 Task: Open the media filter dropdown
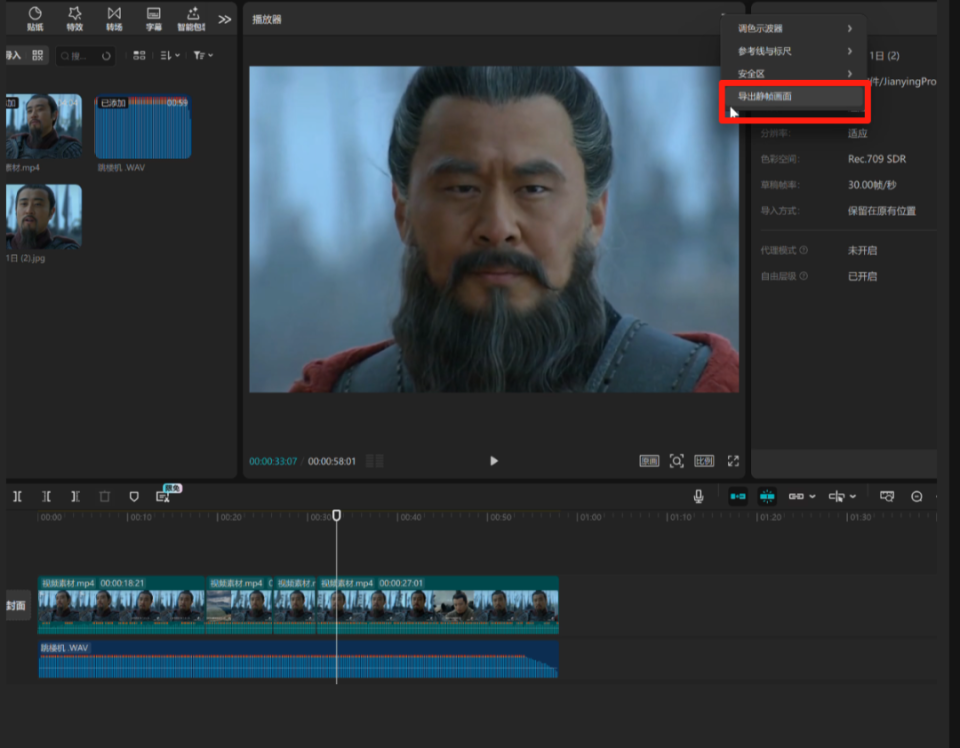[x=203, y=55]
